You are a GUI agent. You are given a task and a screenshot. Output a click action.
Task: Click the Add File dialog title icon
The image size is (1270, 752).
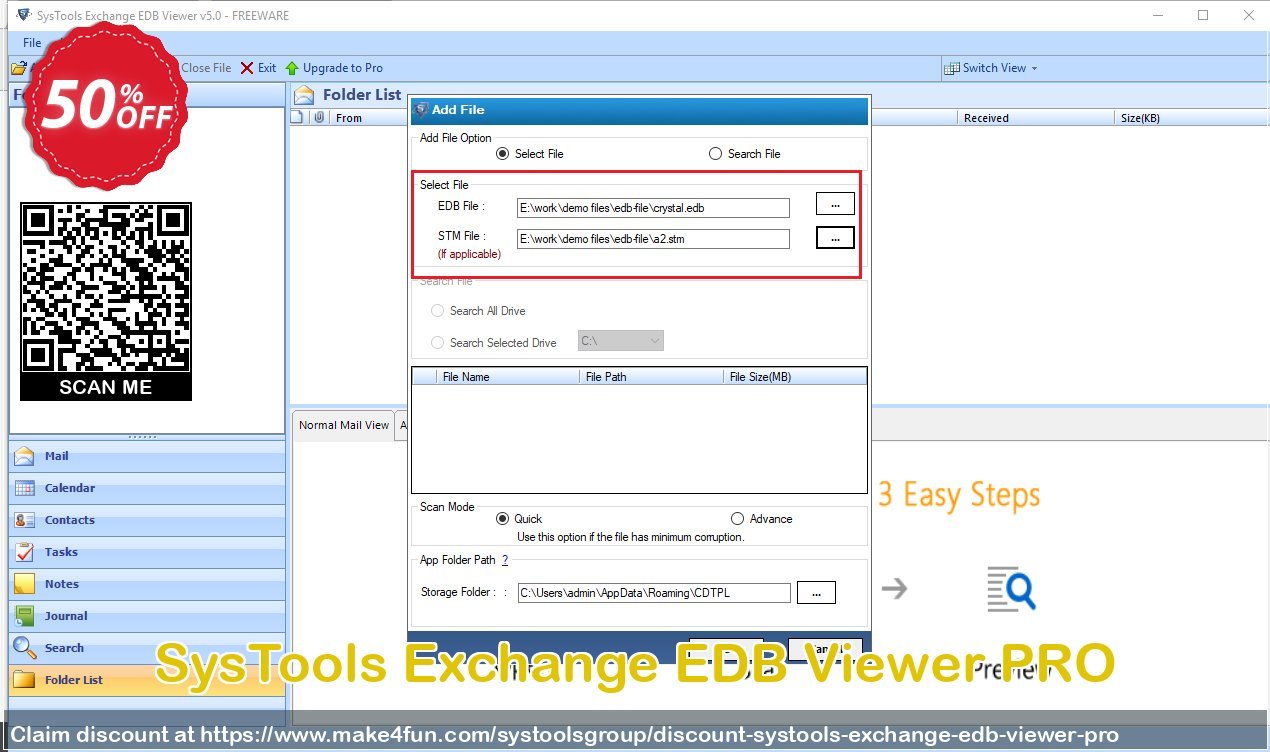[421, 110]
